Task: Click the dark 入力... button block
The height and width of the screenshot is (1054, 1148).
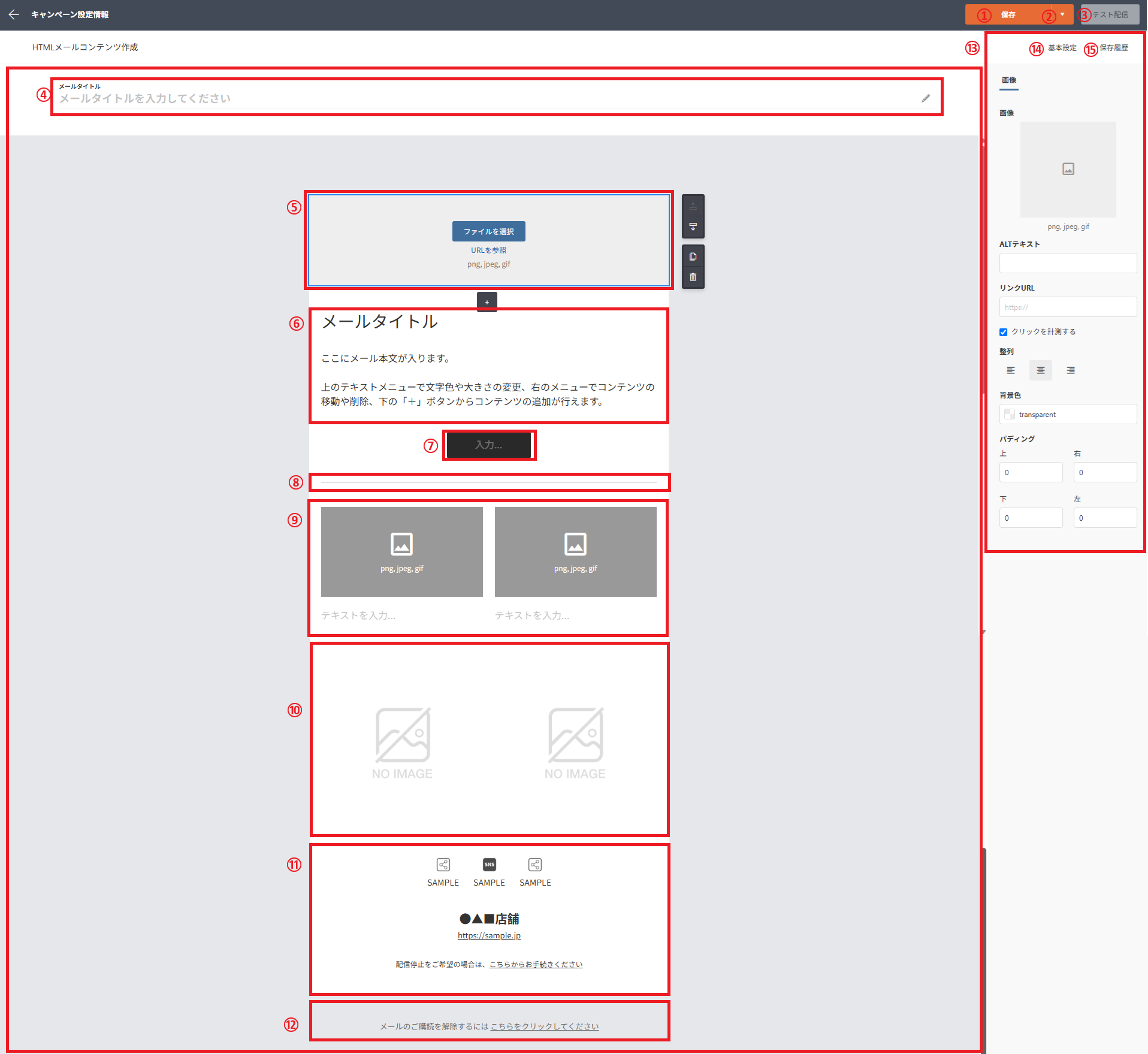Action: [x=489, y=445]
